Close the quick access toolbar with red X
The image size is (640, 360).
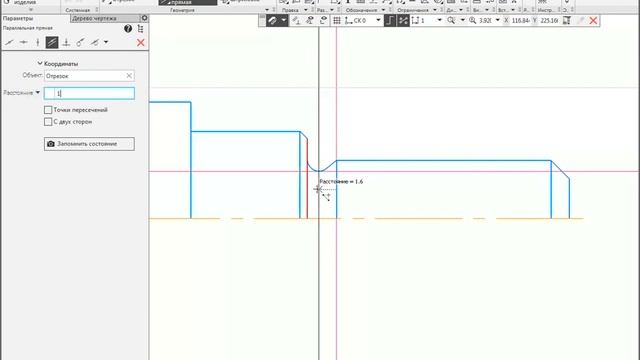tap(593, 20)
